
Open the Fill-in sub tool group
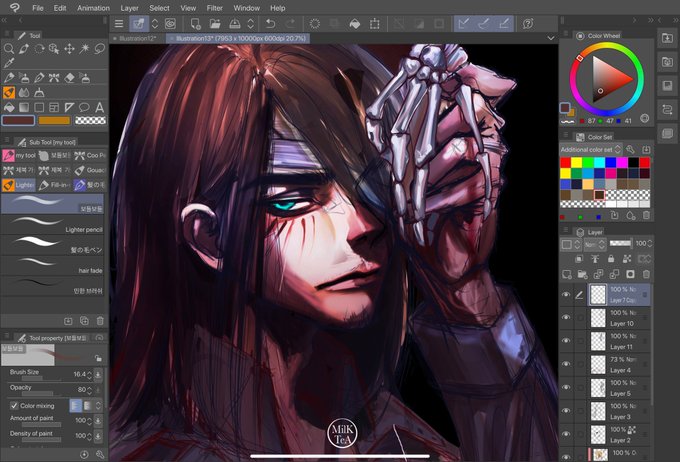point(54,185)
